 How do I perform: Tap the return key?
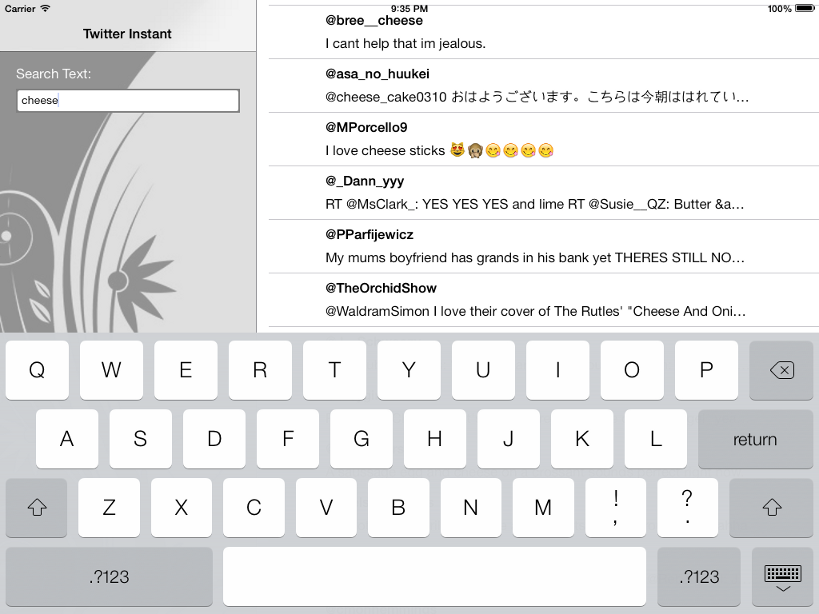tap(755, 439)
